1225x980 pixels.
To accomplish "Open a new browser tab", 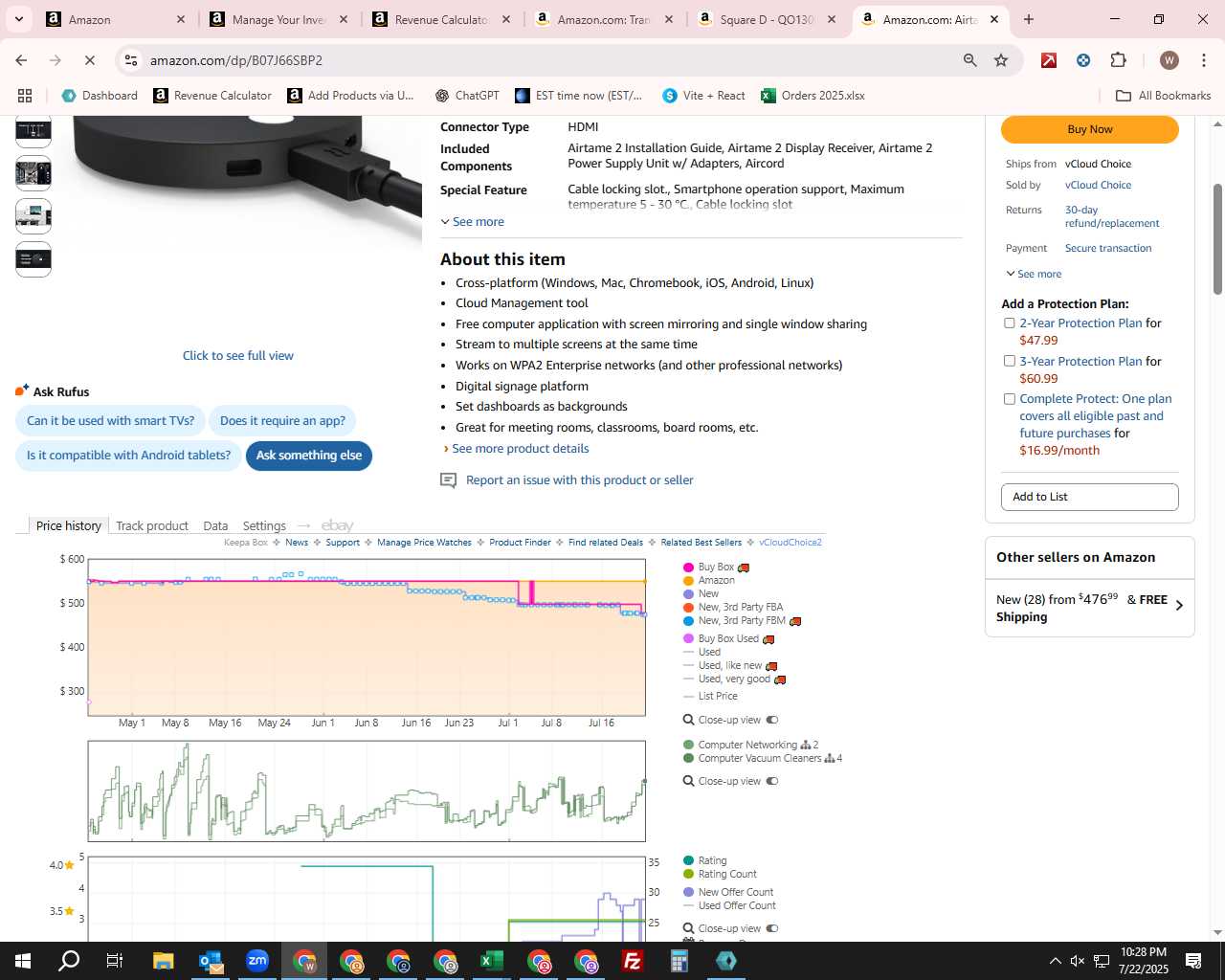I will tap(1029, 19).
